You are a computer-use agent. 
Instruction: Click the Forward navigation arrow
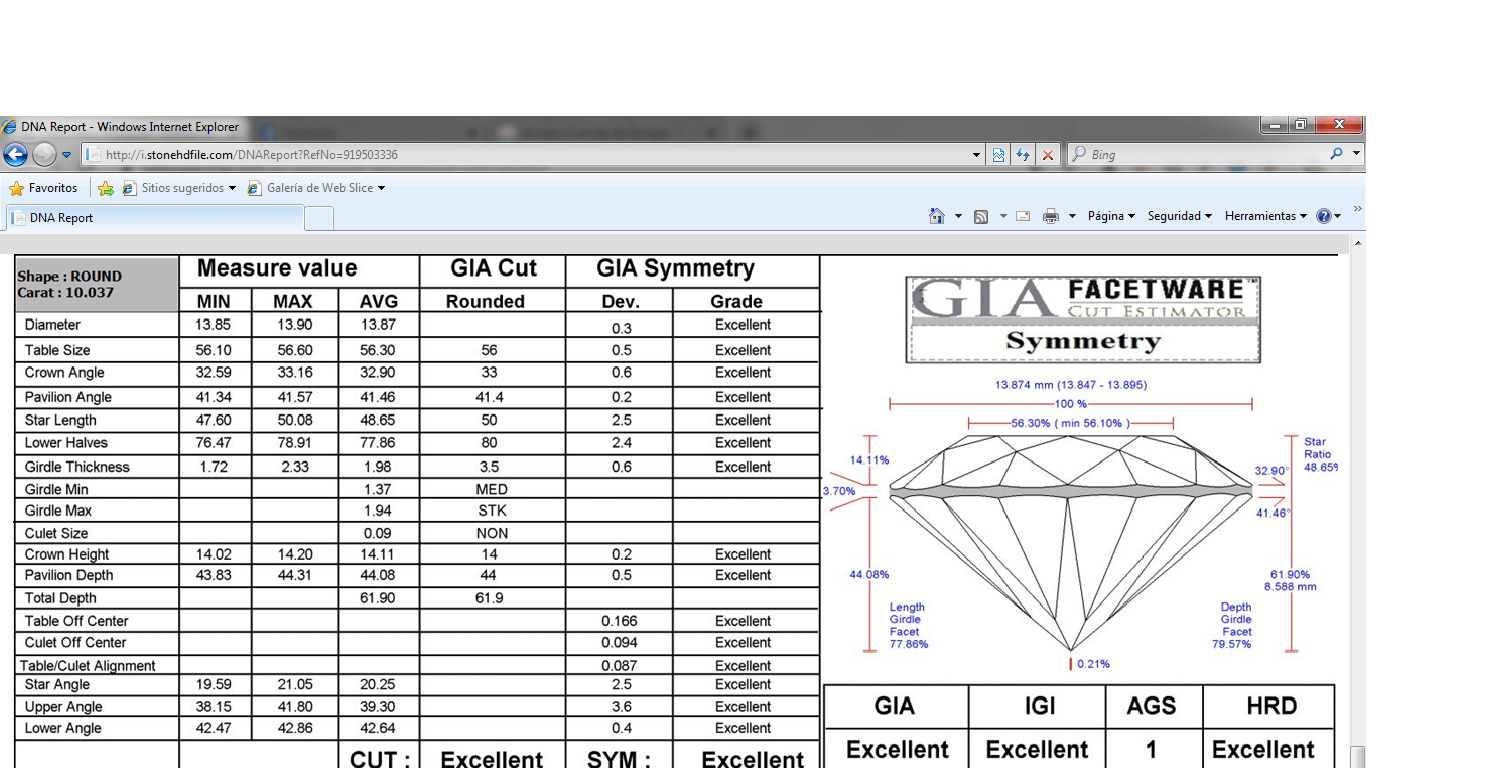(44, 155)
